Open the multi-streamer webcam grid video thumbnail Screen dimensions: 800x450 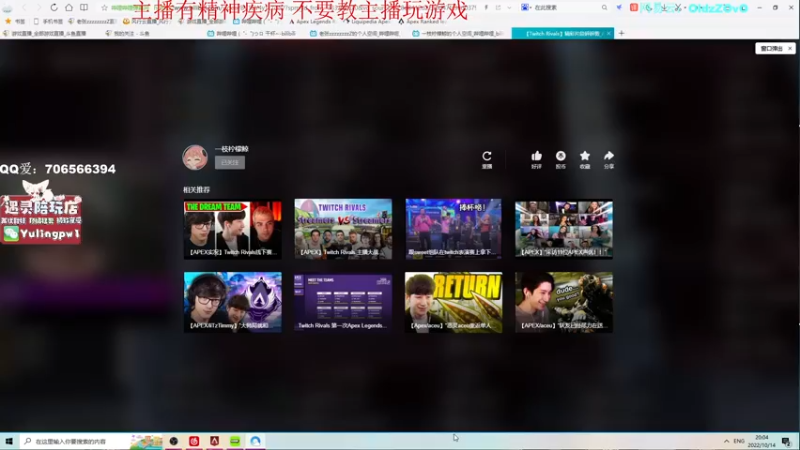[564, 229]
